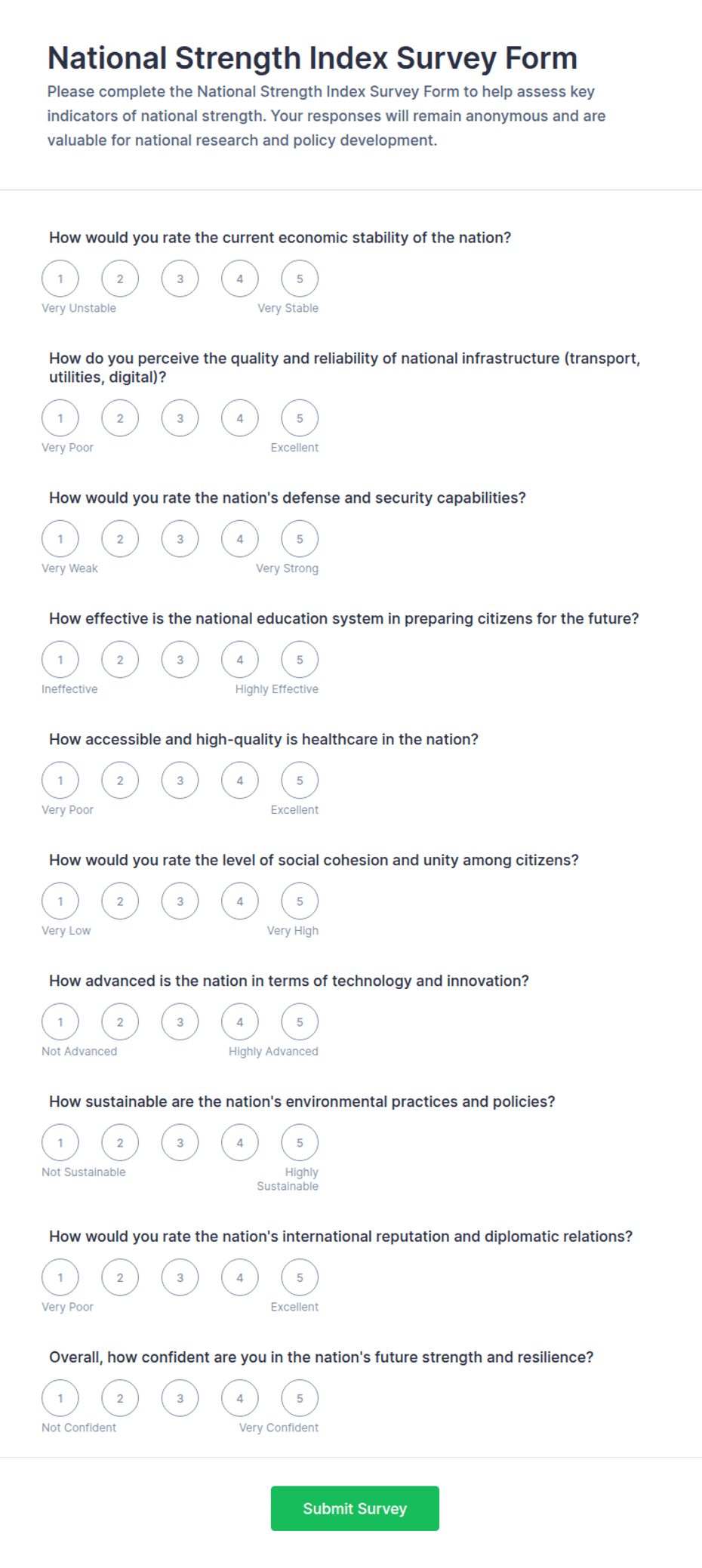Select 1 for education system effectiveness
The height and width of the screenshot is (1568, 702).
pyautogui.click(x=60, y=660)
